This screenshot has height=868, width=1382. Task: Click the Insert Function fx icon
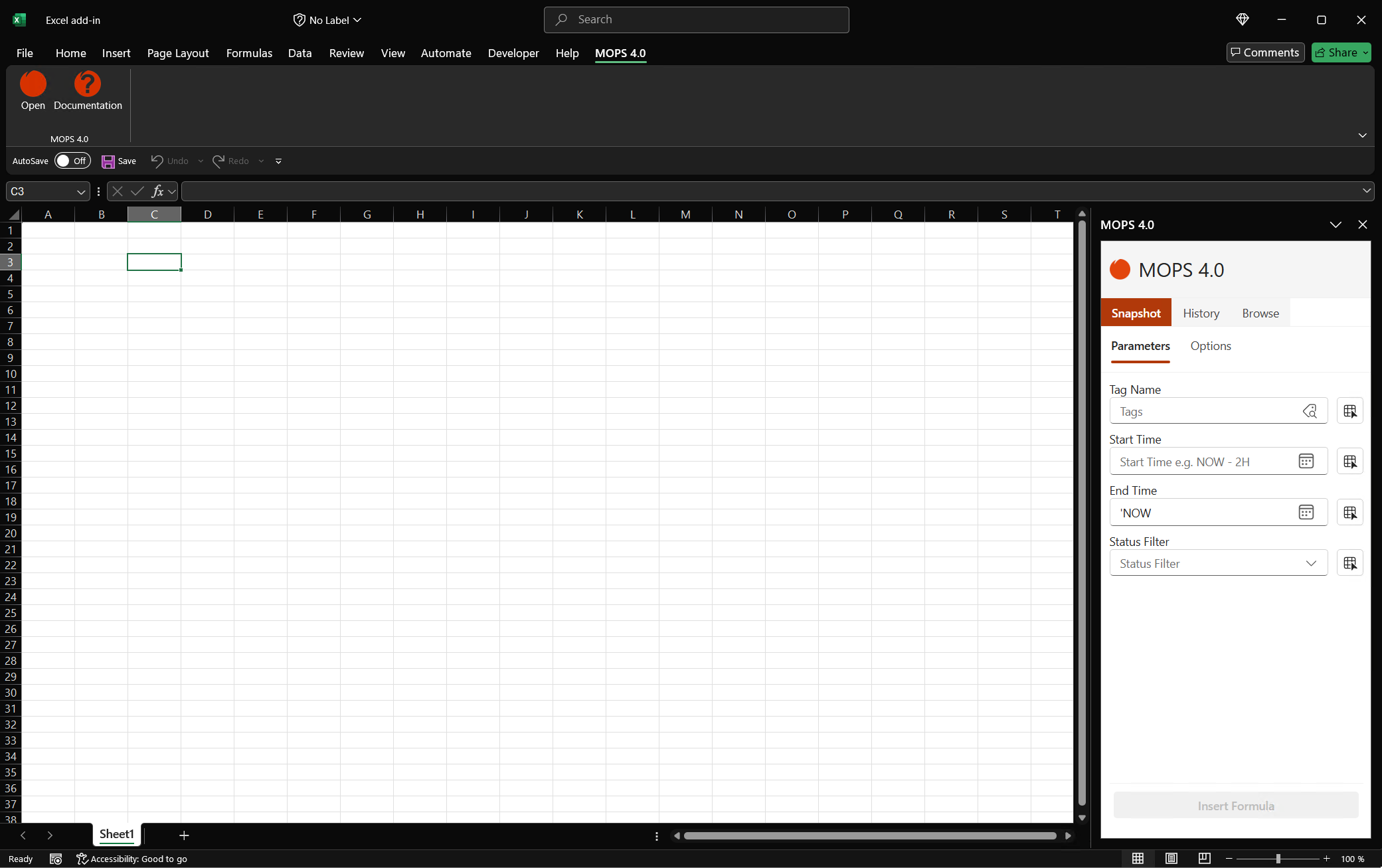(x=159, y=191)
